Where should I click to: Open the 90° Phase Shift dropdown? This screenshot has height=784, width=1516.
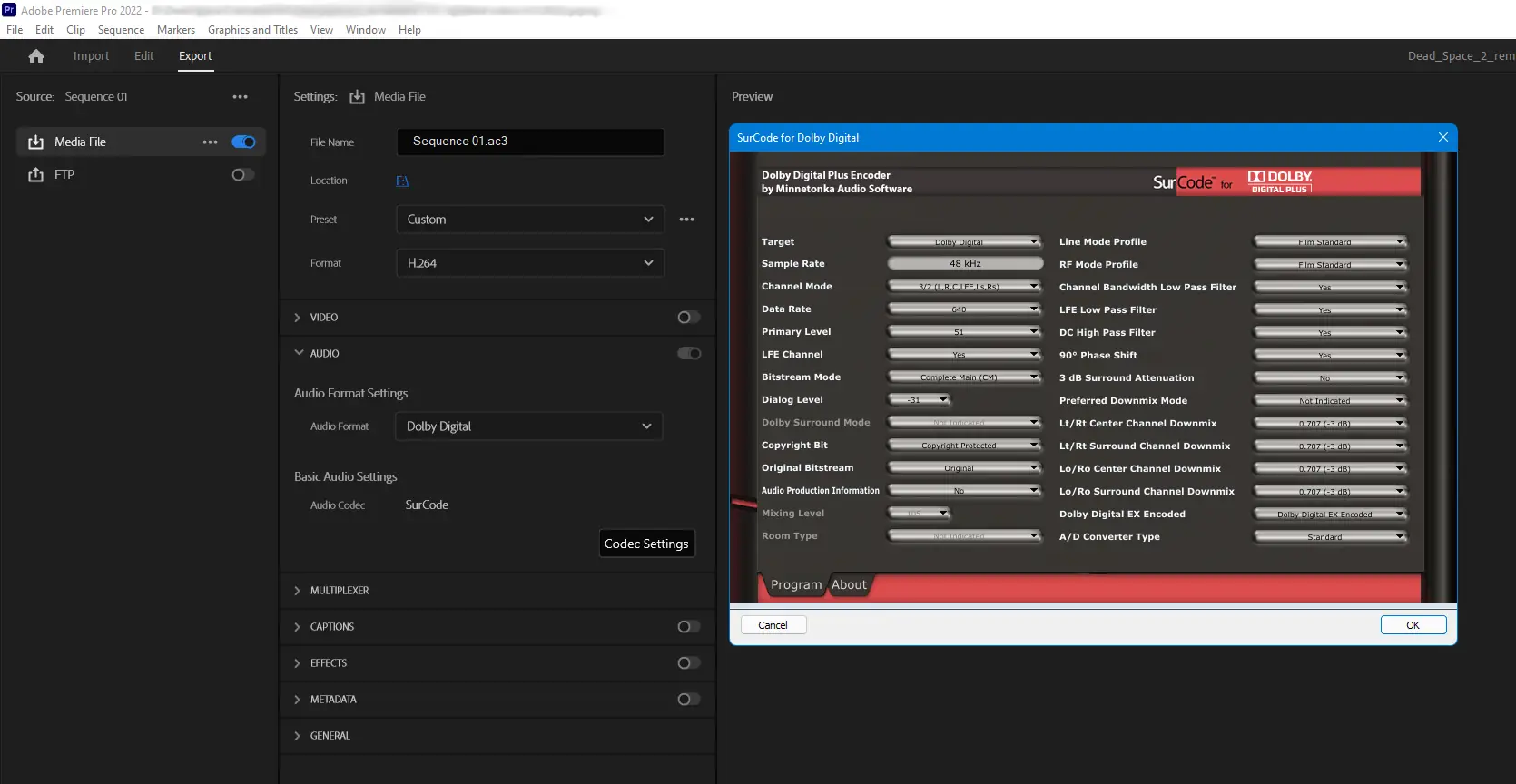tap(1330, 356)
